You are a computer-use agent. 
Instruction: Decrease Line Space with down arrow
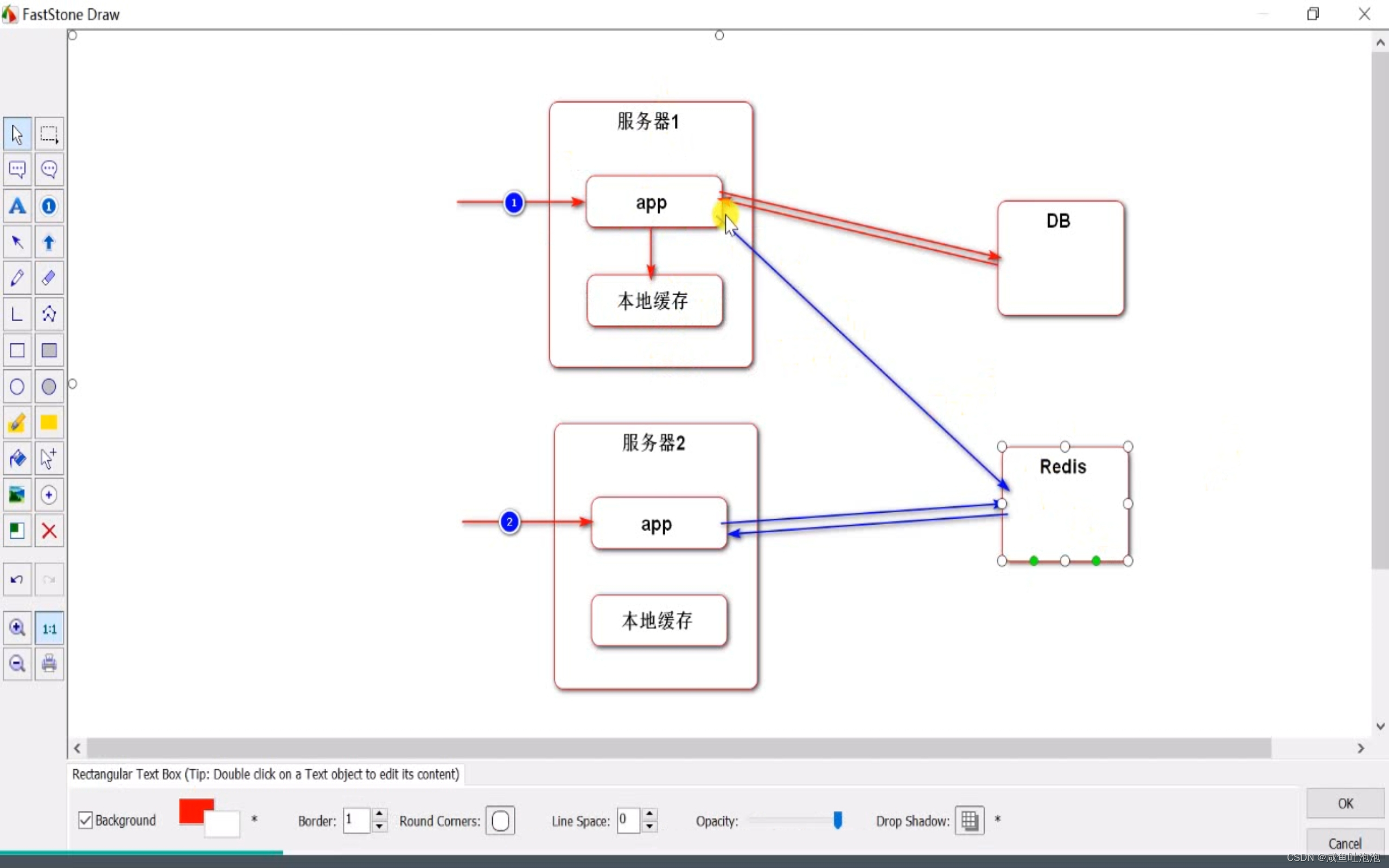(649, 827)
